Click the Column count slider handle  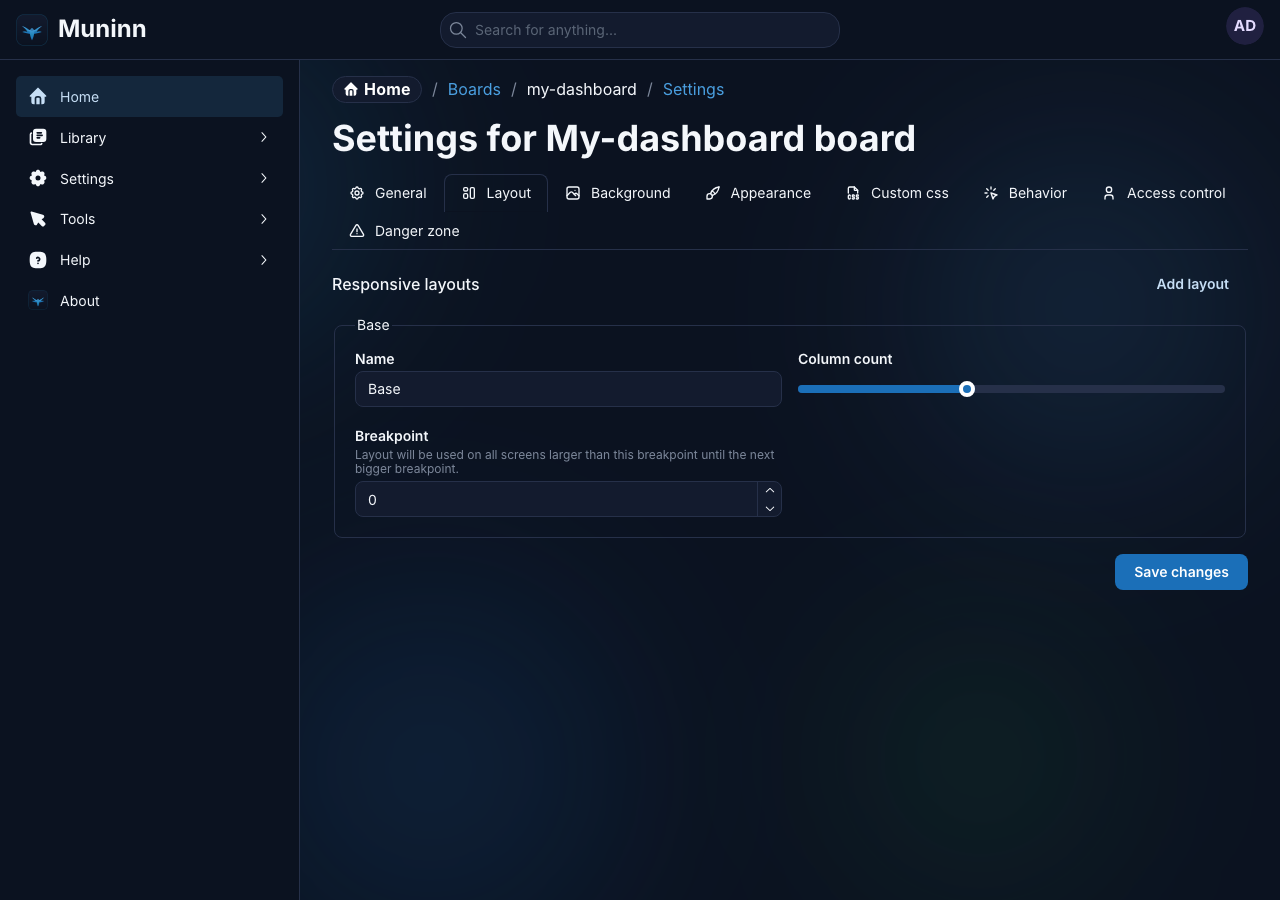click(x=967, y=389)
